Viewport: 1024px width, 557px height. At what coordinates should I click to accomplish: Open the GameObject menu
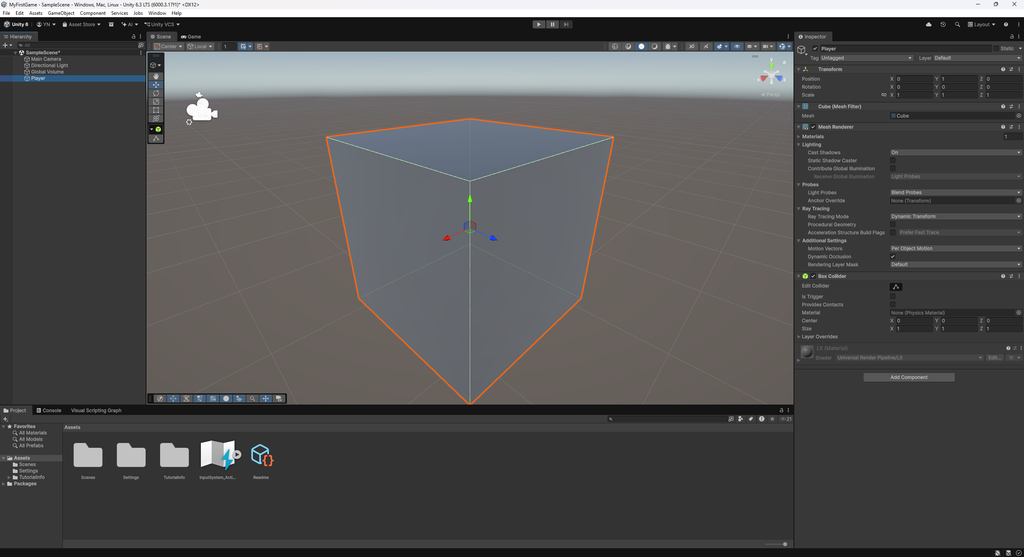point(61,13)
